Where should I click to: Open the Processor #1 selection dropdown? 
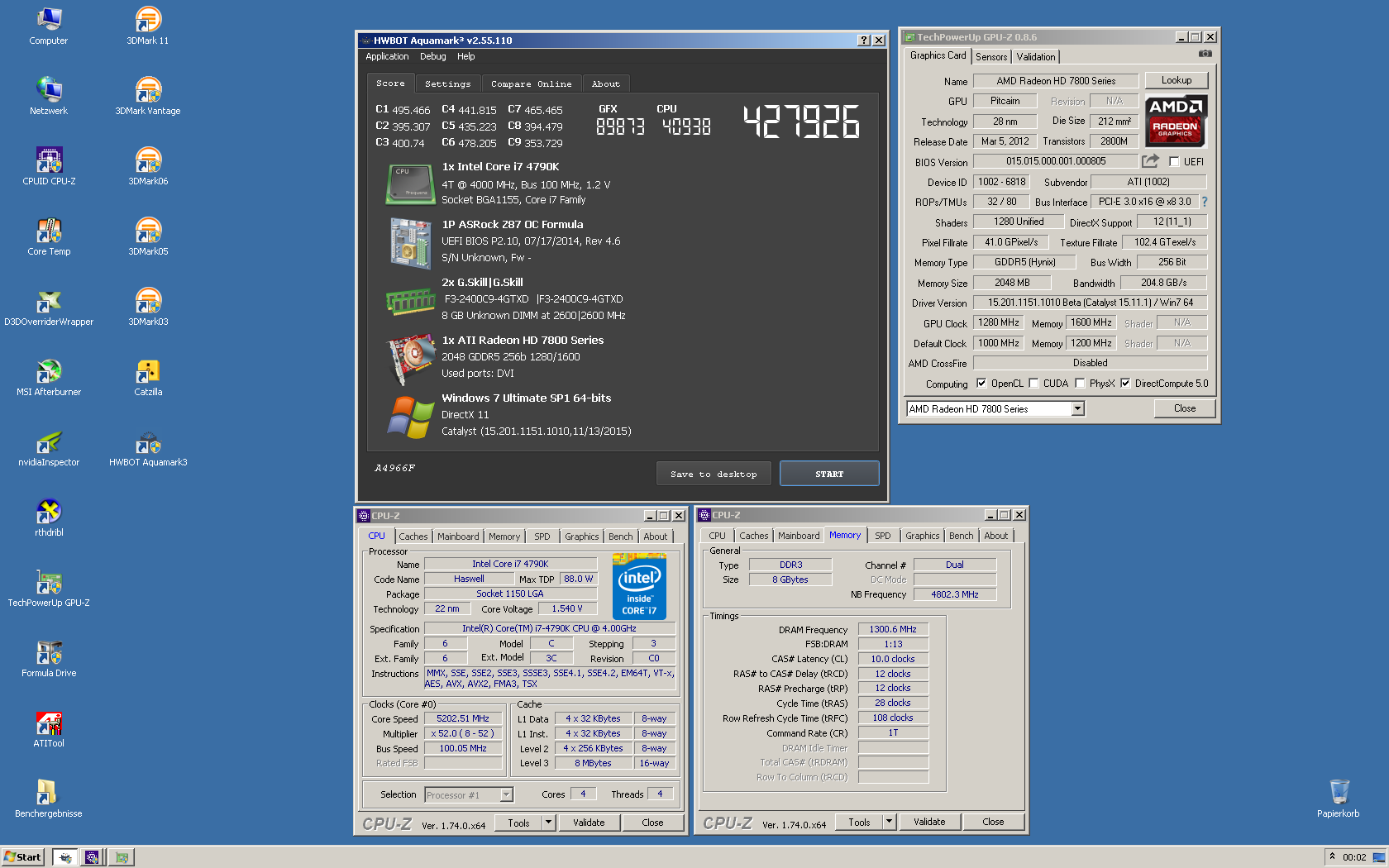pyautogui.click(x=506, y=795)
